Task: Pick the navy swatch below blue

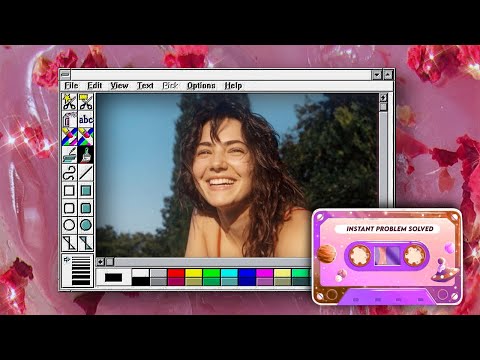Action: click(x=247, y=282)
